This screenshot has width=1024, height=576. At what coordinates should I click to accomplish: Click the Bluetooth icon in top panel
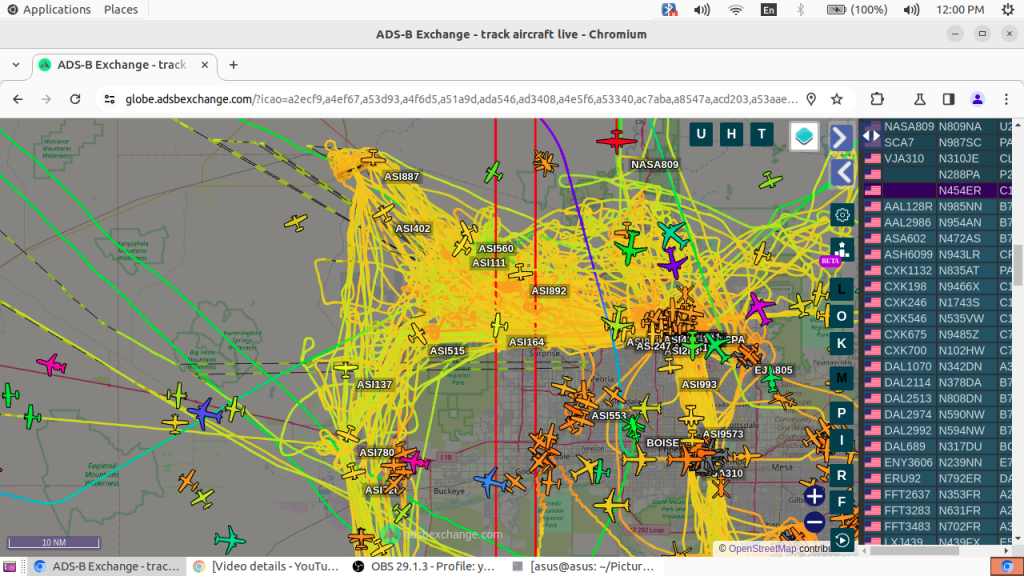click(801, 10)
